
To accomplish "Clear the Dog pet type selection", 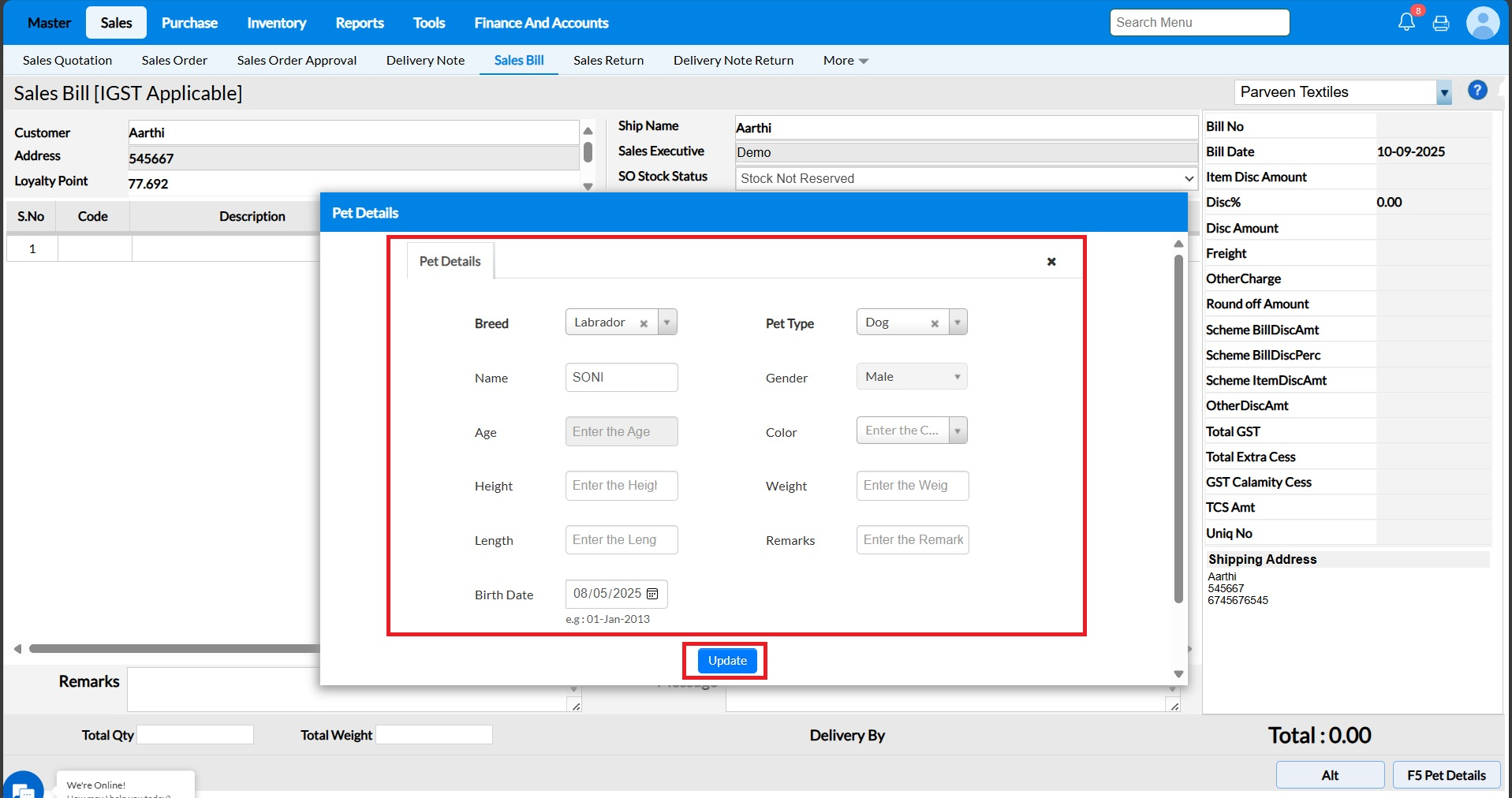I will click(x=935, y=323).
